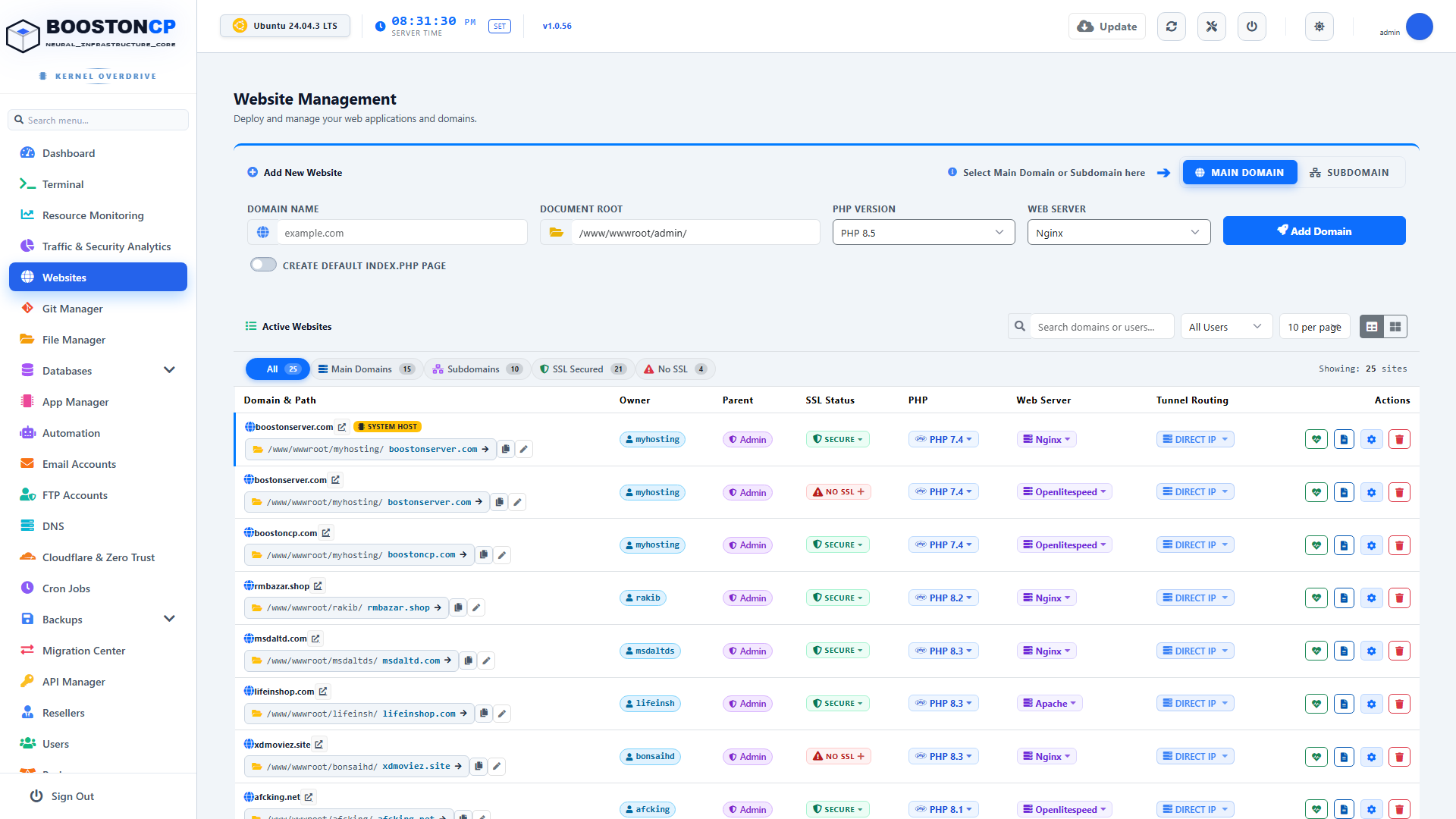1456x819 pixels.
Task: Open PHP Version dropdown showing PHP 8.5
Action: [924, 232]
